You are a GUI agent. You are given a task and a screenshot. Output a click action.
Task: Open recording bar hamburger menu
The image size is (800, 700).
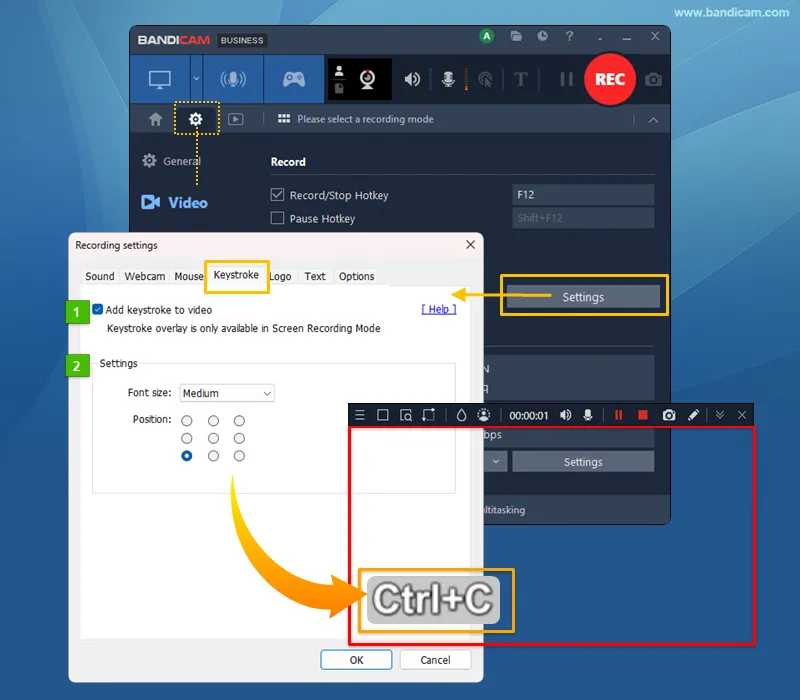360,415
